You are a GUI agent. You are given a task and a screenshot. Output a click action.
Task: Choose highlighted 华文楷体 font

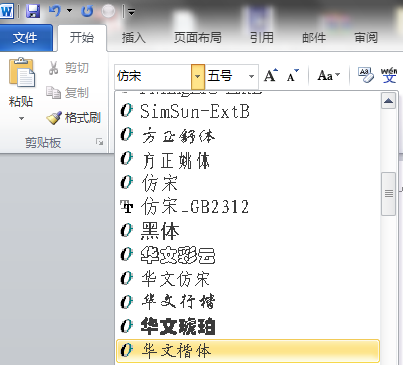click(248, 351)
